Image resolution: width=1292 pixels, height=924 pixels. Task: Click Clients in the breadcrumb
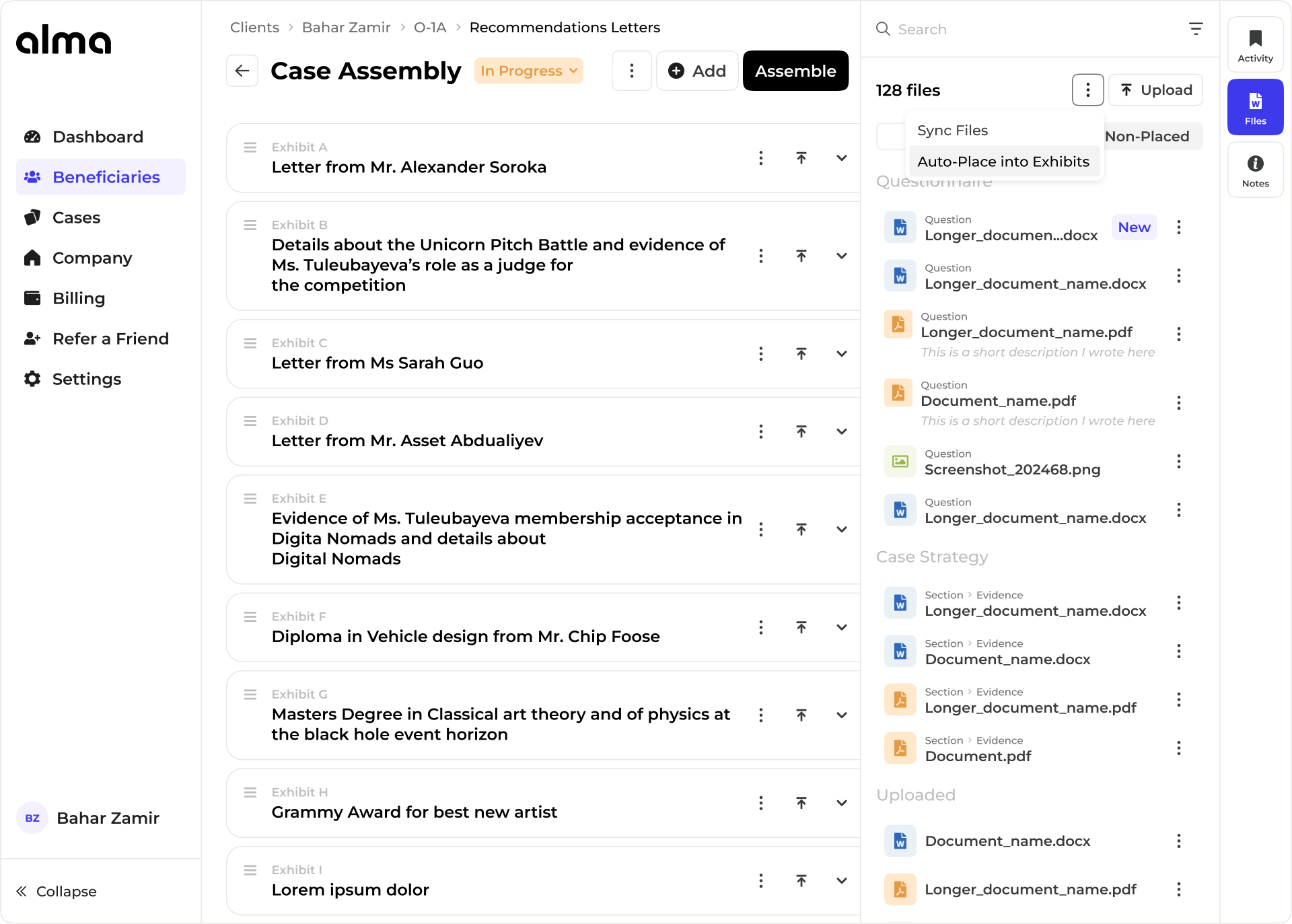(x=254, y=28)
